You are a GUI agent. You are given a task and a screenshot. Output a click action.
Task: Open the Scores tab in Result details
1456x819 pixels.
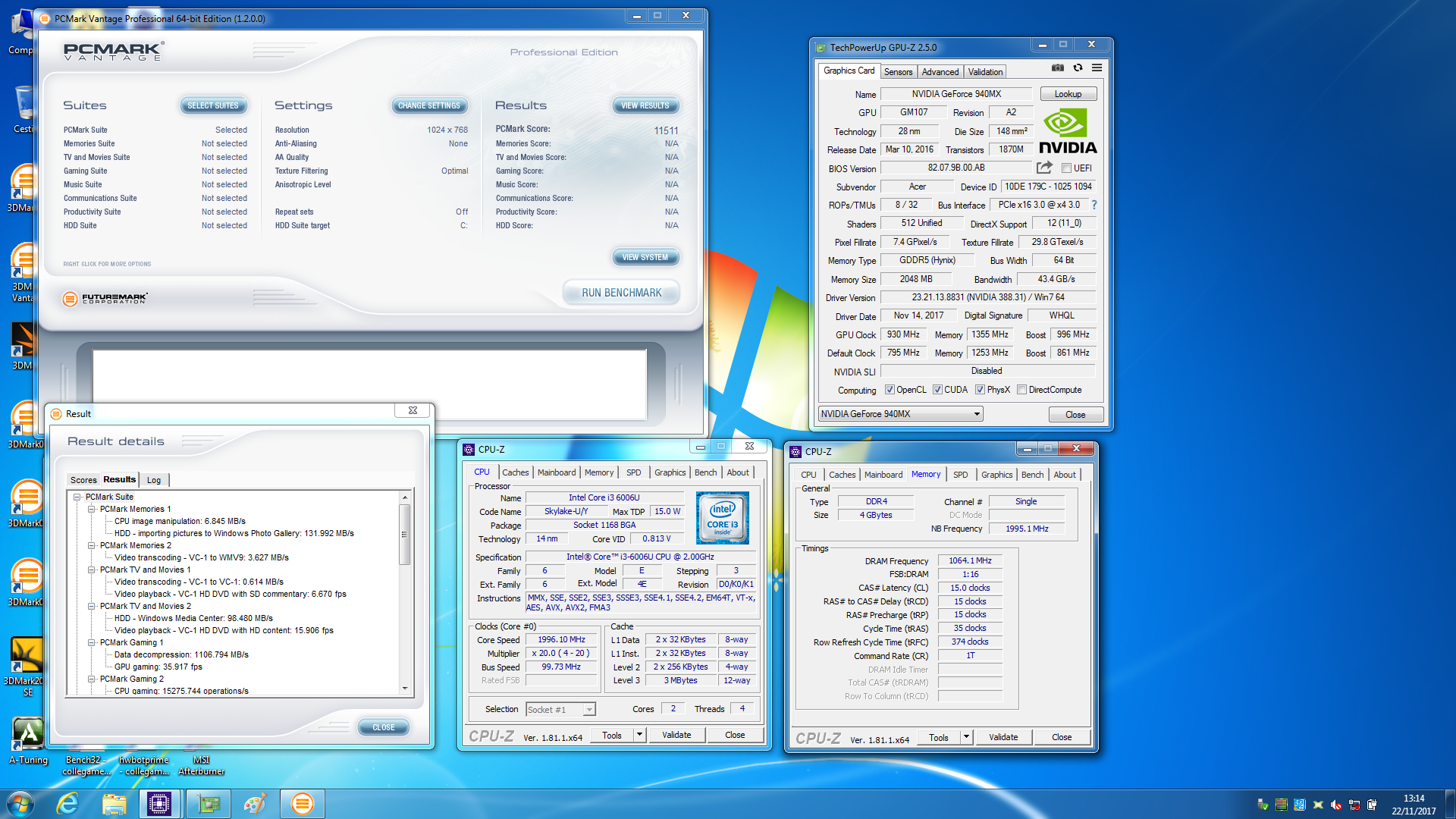pyautogui.click(x=83, y=480)
